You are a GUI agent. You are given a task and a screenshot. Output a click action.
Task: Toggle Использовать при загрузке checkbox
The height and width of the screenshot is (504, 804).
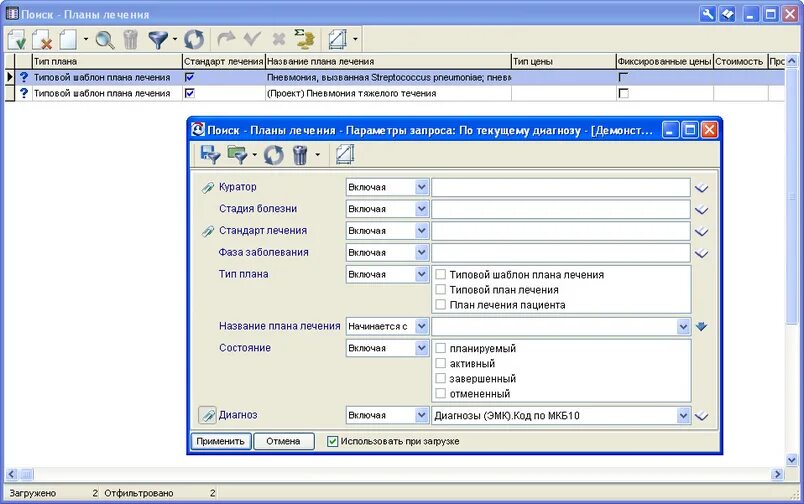click(x=332, y=441)
